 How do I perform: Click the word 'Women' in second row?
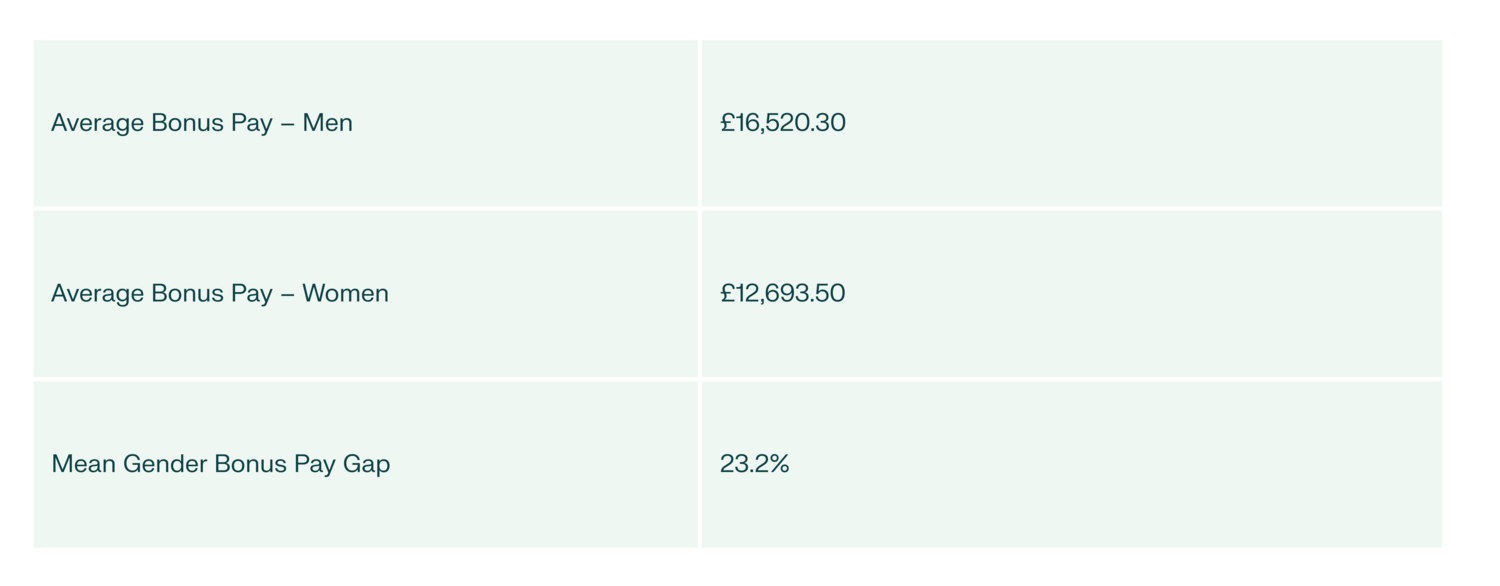(345, 293)
